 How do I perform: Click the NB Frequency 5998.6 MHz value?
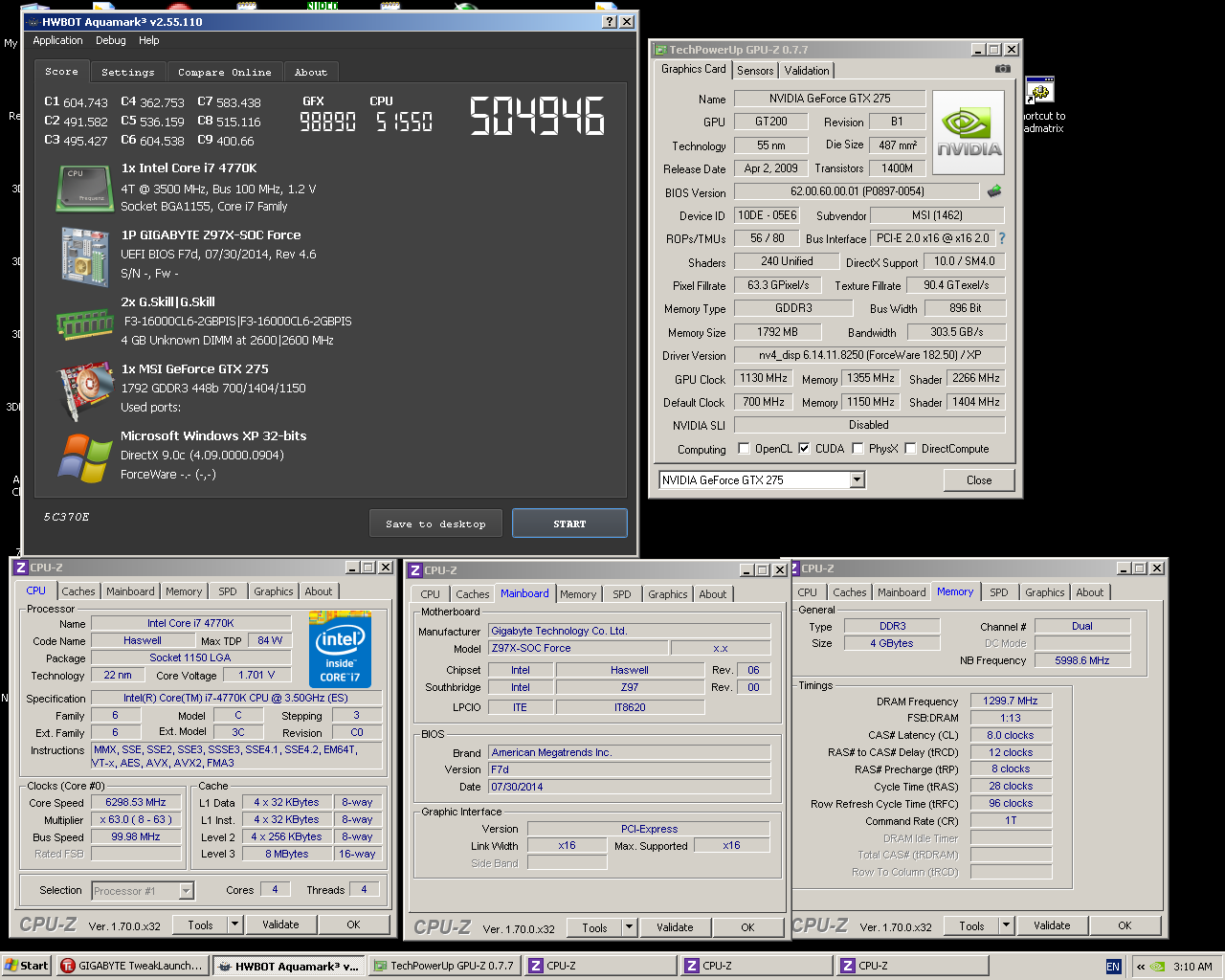[x=1081, y=660]
